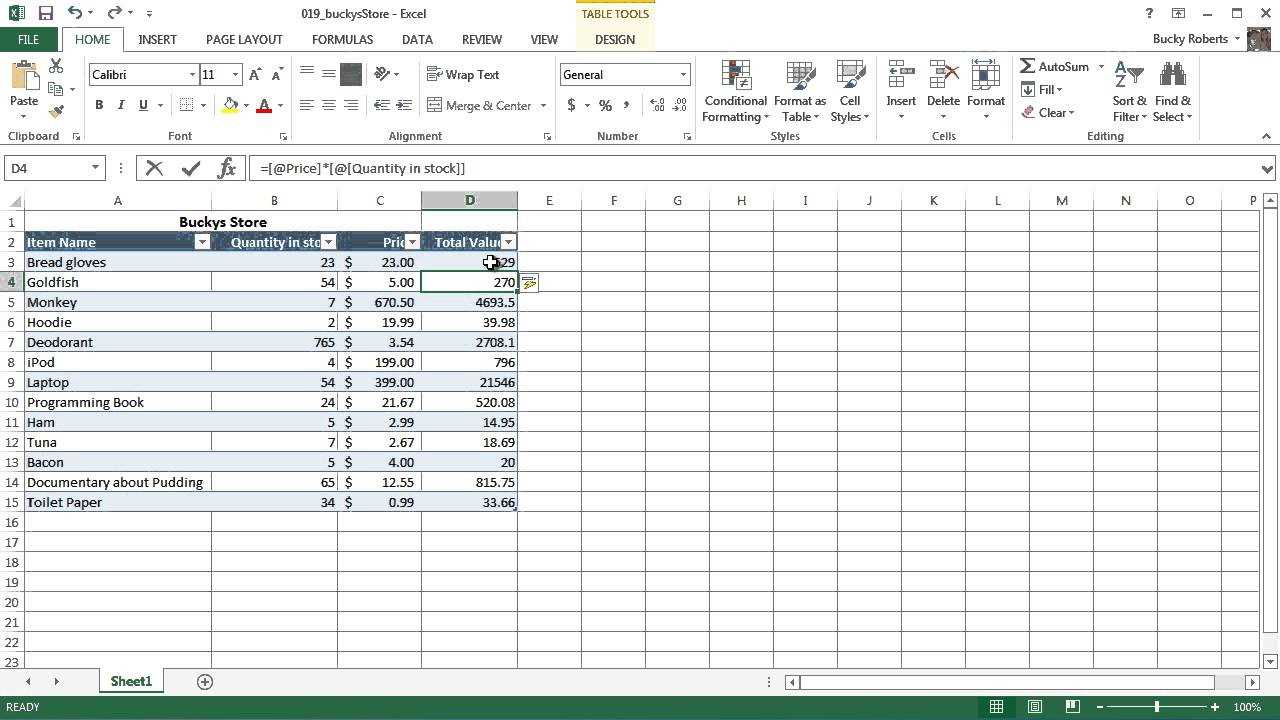Image resolution: width=1280 pixels, height=720 pixels.
Task: Align text left in the cell
Action: tap(306, 105)
